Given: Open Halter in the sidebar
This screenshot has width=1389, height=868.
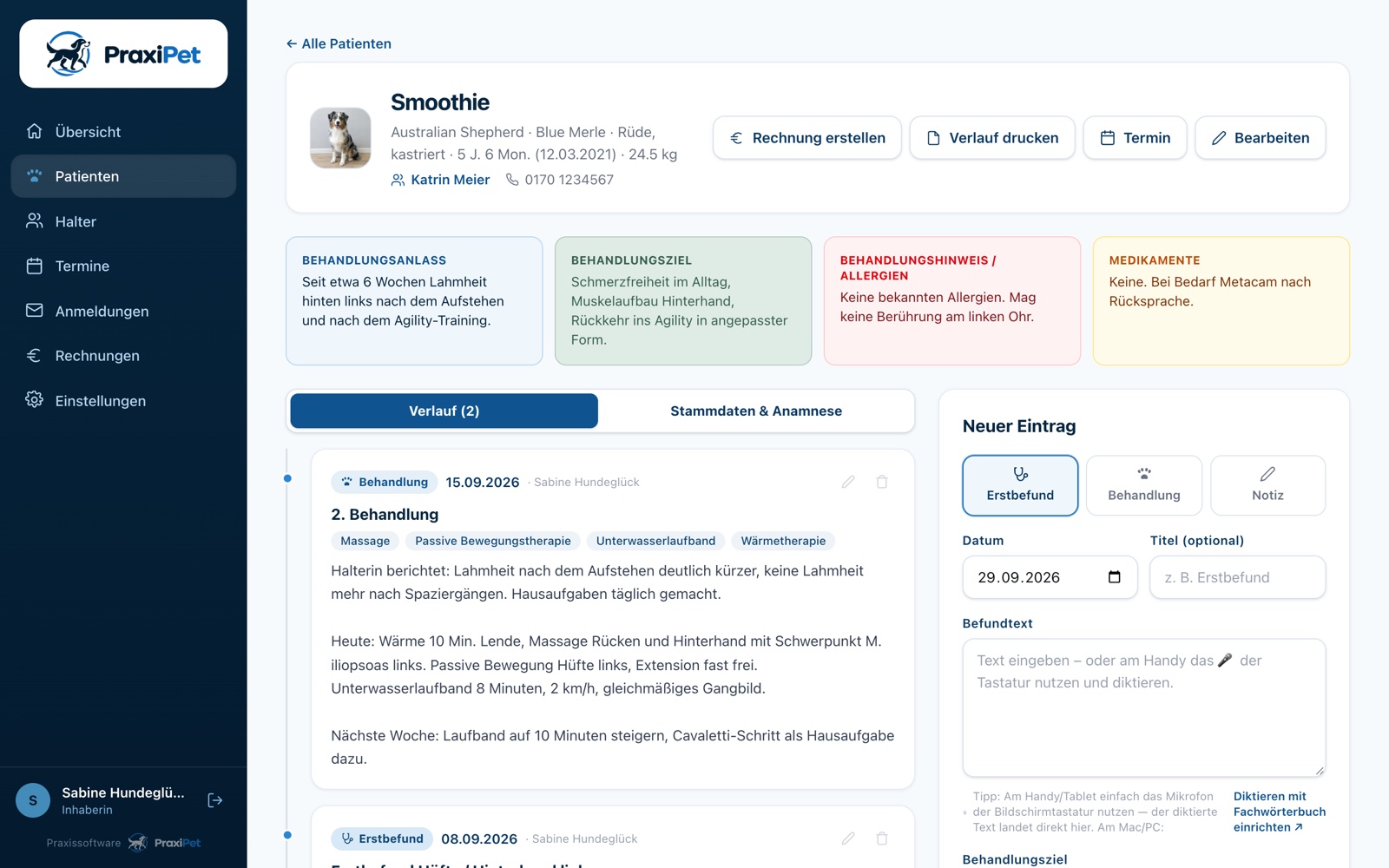Looking at the screenshot, I should click(x=123, y=221).
